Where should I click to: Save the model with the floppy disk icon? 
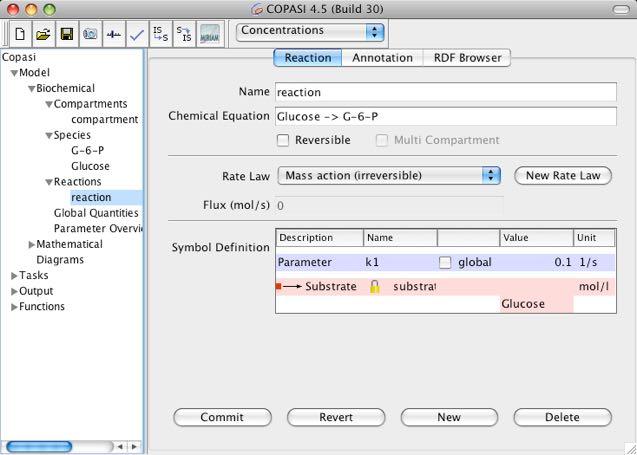(x=67, y=34)
